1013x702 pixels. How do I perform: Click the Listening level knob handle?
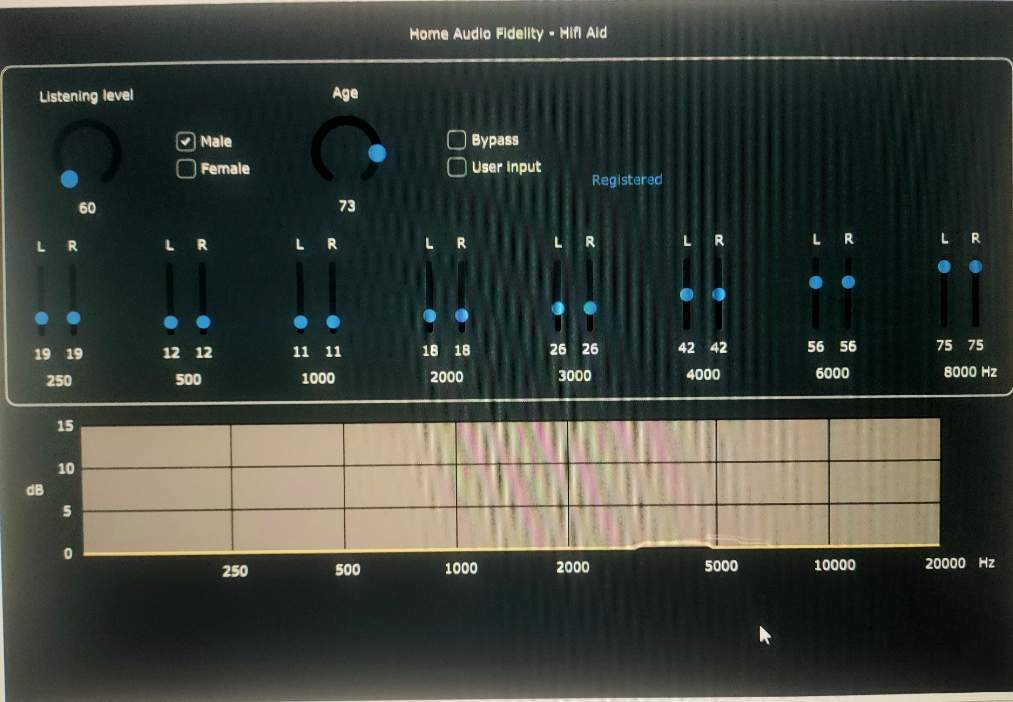pyautogui.click(x=69, y=179)
